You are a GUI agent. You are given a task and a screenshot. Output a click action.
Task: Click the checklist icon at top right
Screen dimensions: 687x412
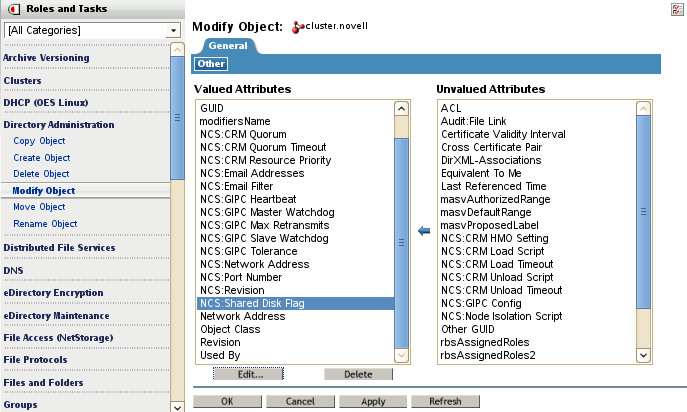point(677,10)
